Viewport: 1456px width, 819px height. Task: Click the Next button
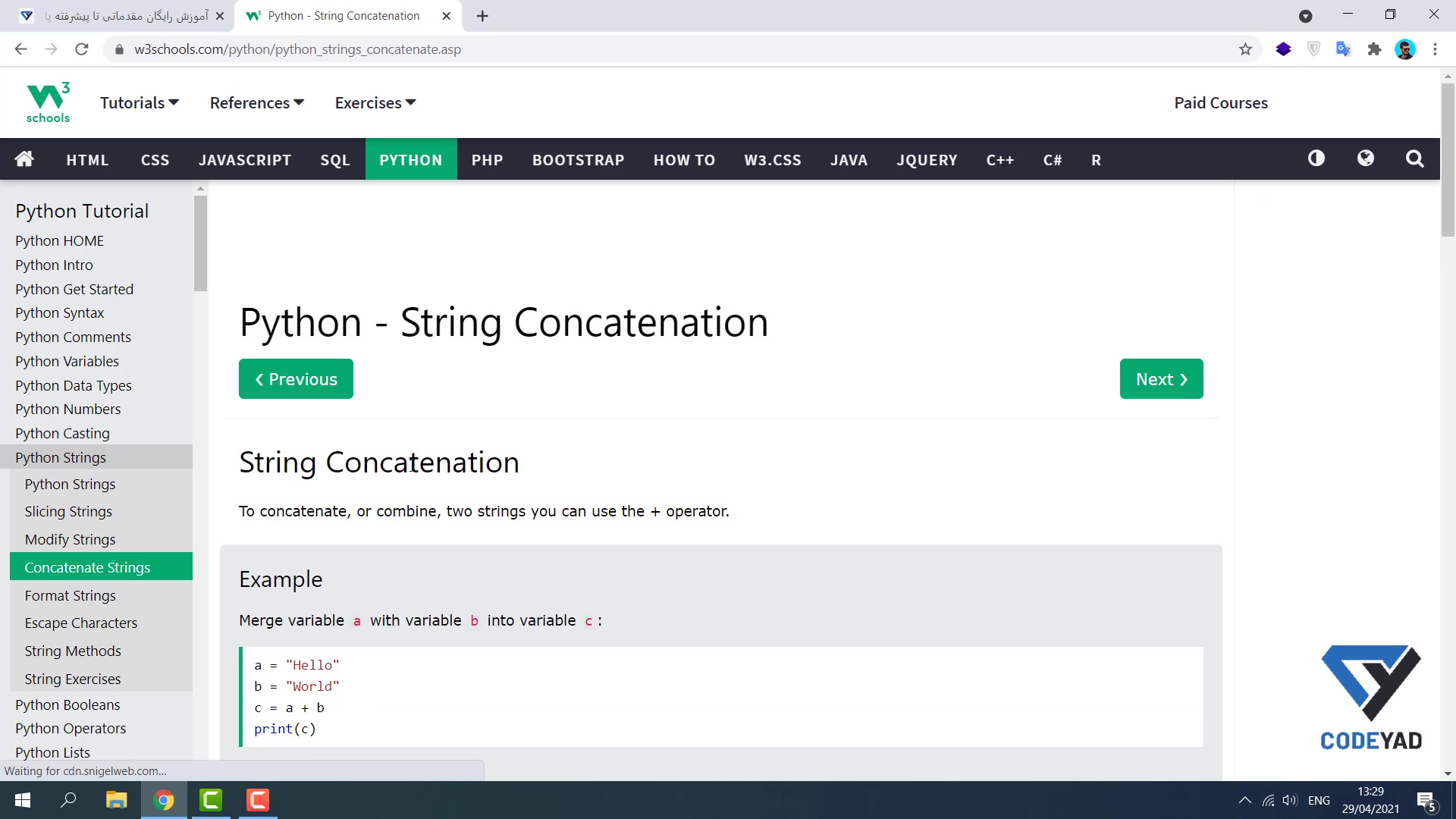click(x=1161, y=379)
